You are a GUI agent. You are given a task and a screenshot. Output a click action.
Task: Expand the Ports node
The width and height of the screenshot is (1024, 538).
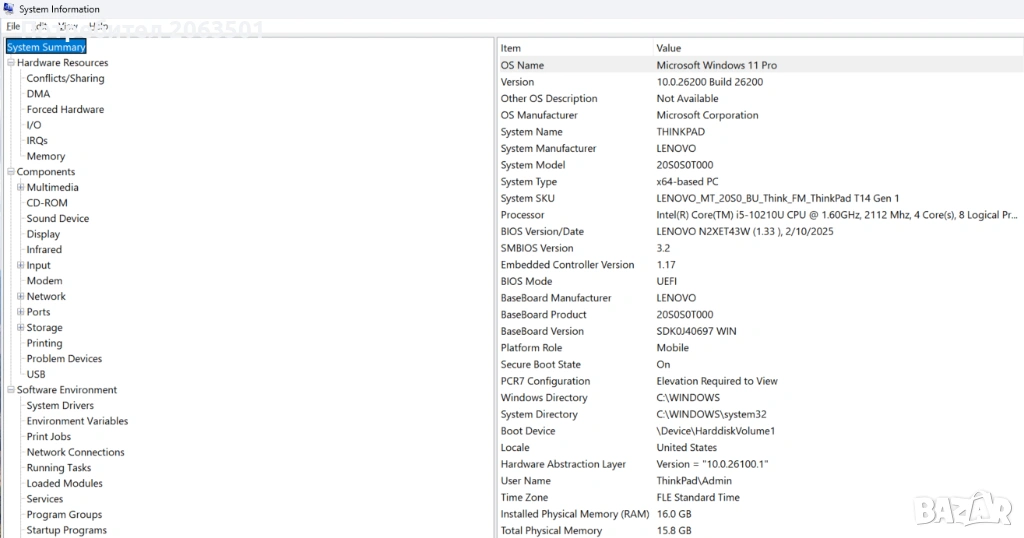click(21, 312)
